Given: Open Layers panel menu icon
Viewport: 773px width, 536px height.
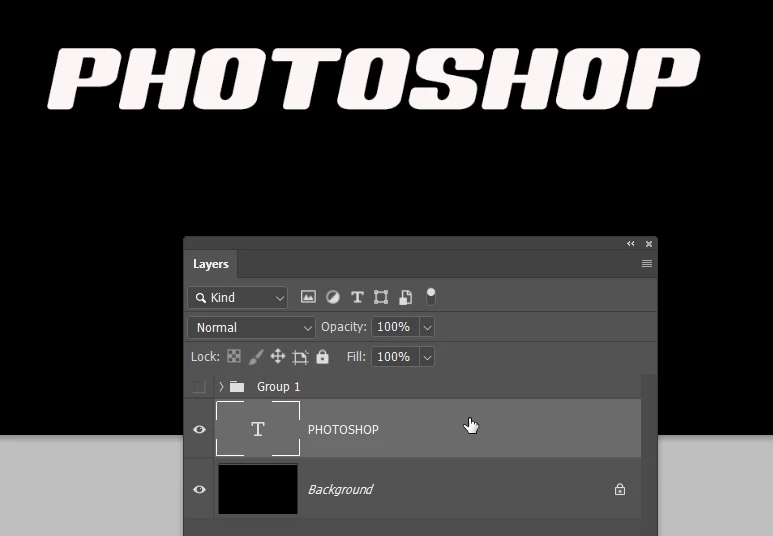Looking at the screenshot, I should pos(647,264).
